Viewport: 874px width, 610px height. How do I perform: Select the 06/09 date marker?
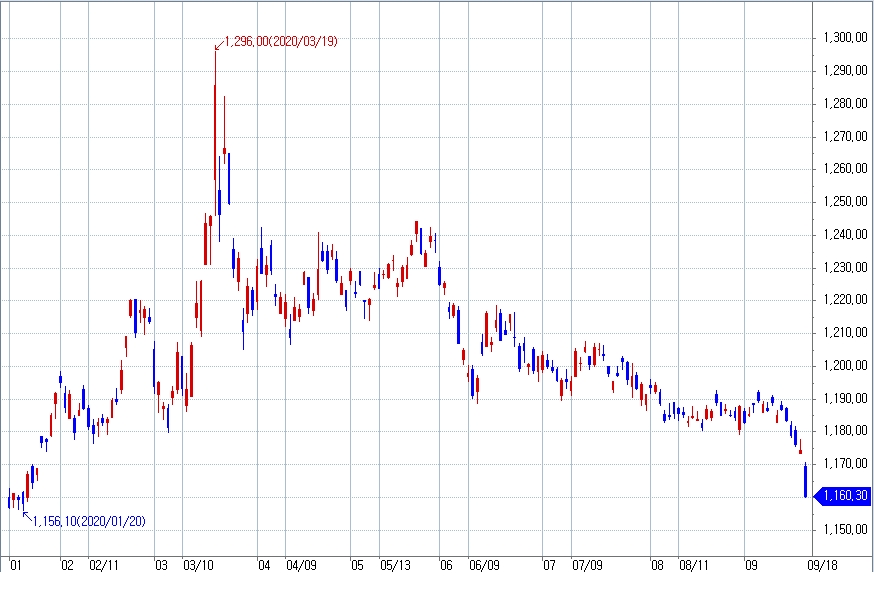(x=483, y=565)
